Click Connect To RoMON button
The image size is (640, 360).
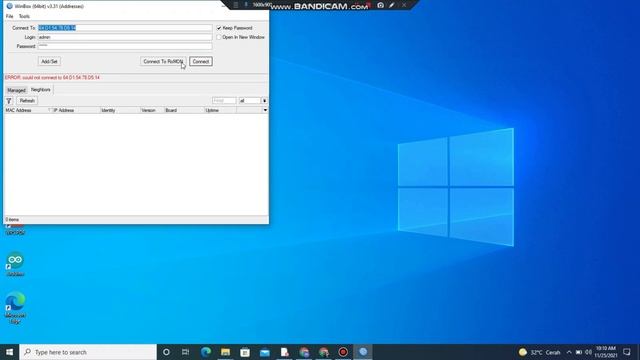(163, 61)
